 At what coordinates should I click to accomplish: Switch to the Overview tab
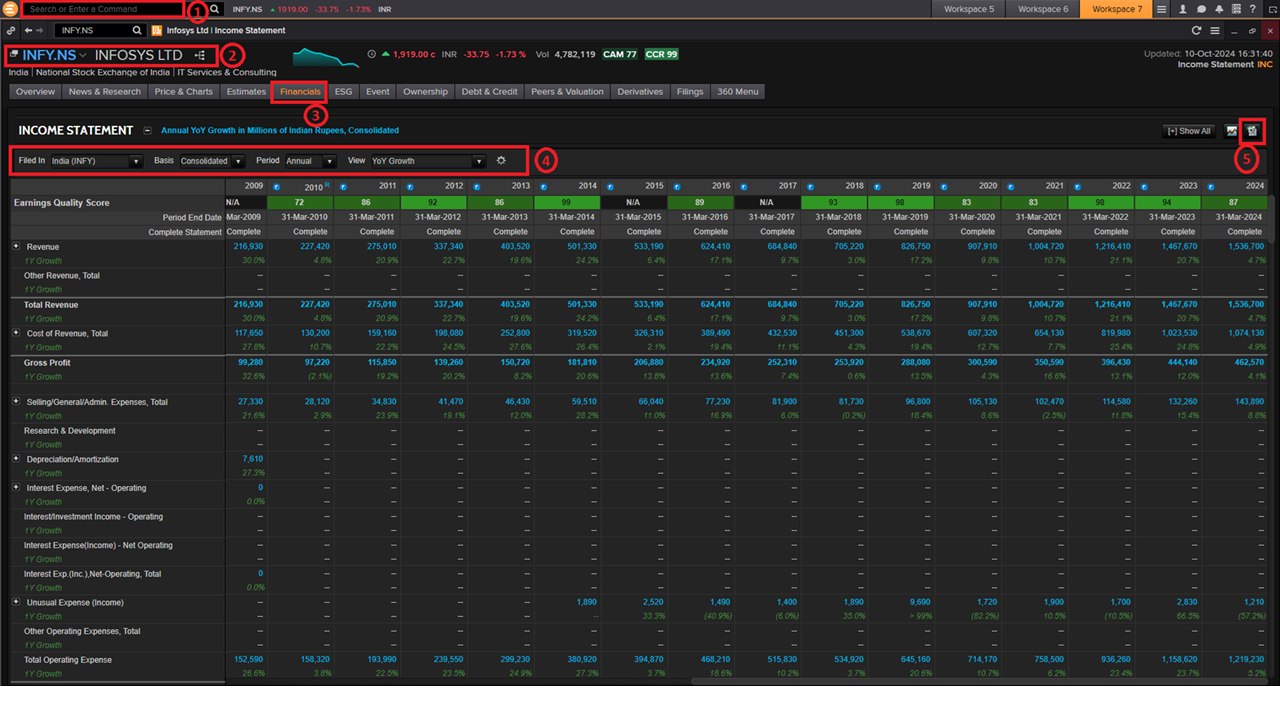[35, 92]
